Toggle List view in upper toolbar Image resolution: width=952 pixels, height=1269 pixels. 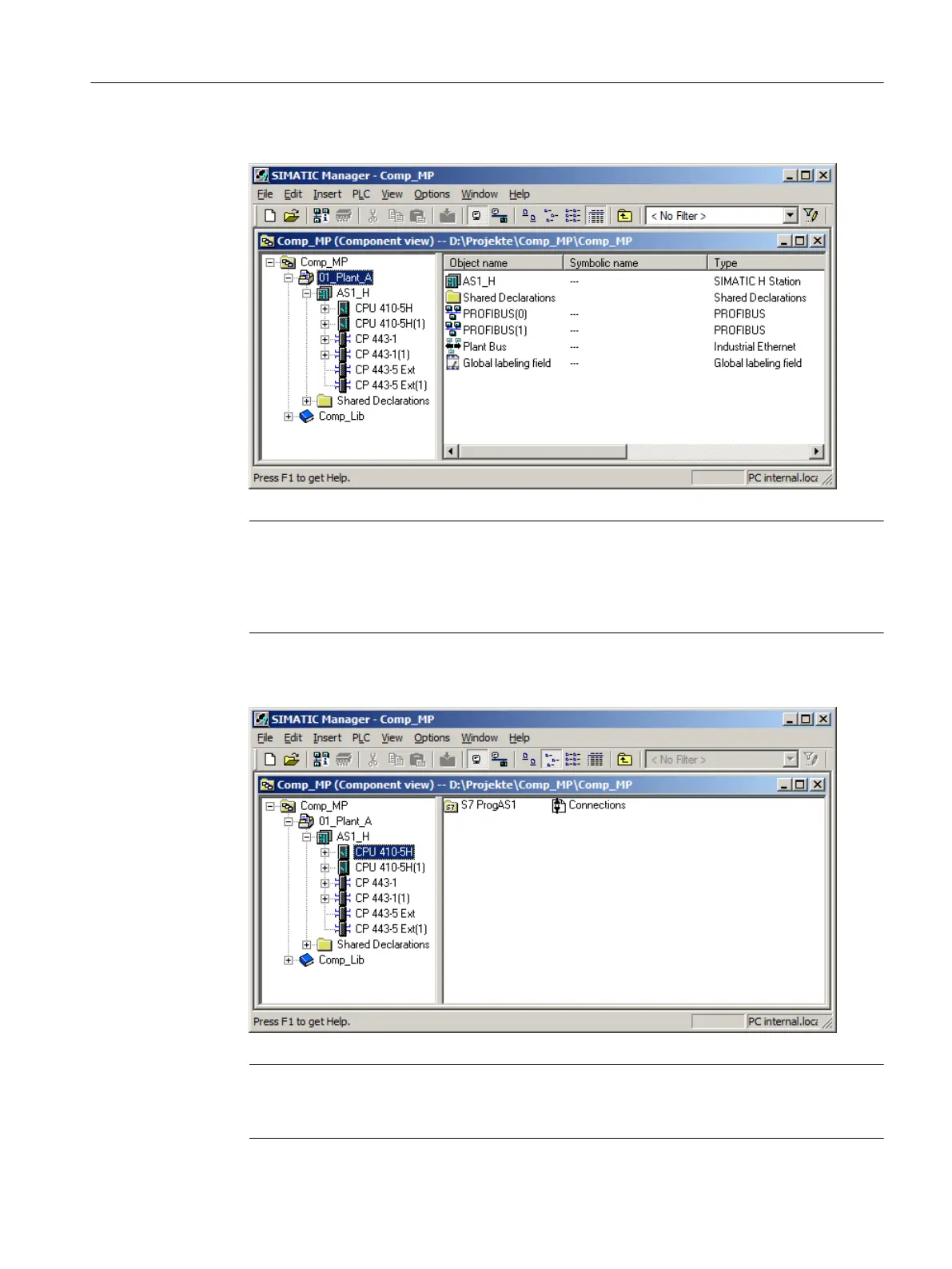tap(573, 216)
